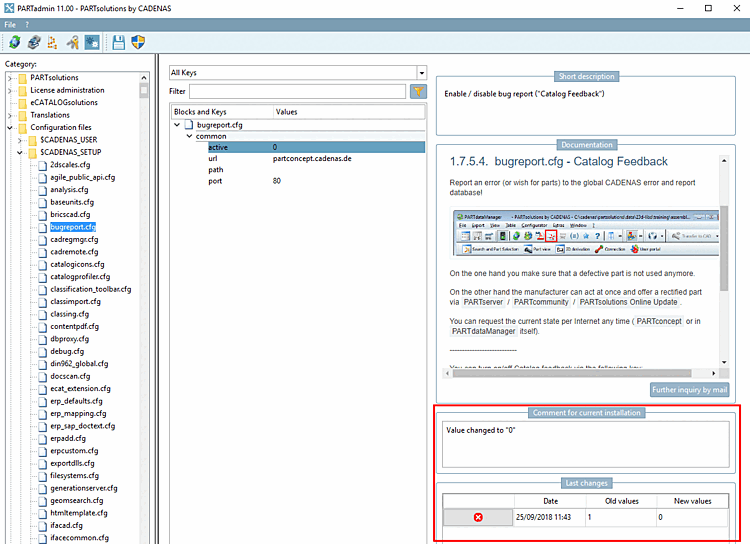Select ifacecommon.cfg in tree
This screenshot has width=750, height=544.
coord(79,538)
